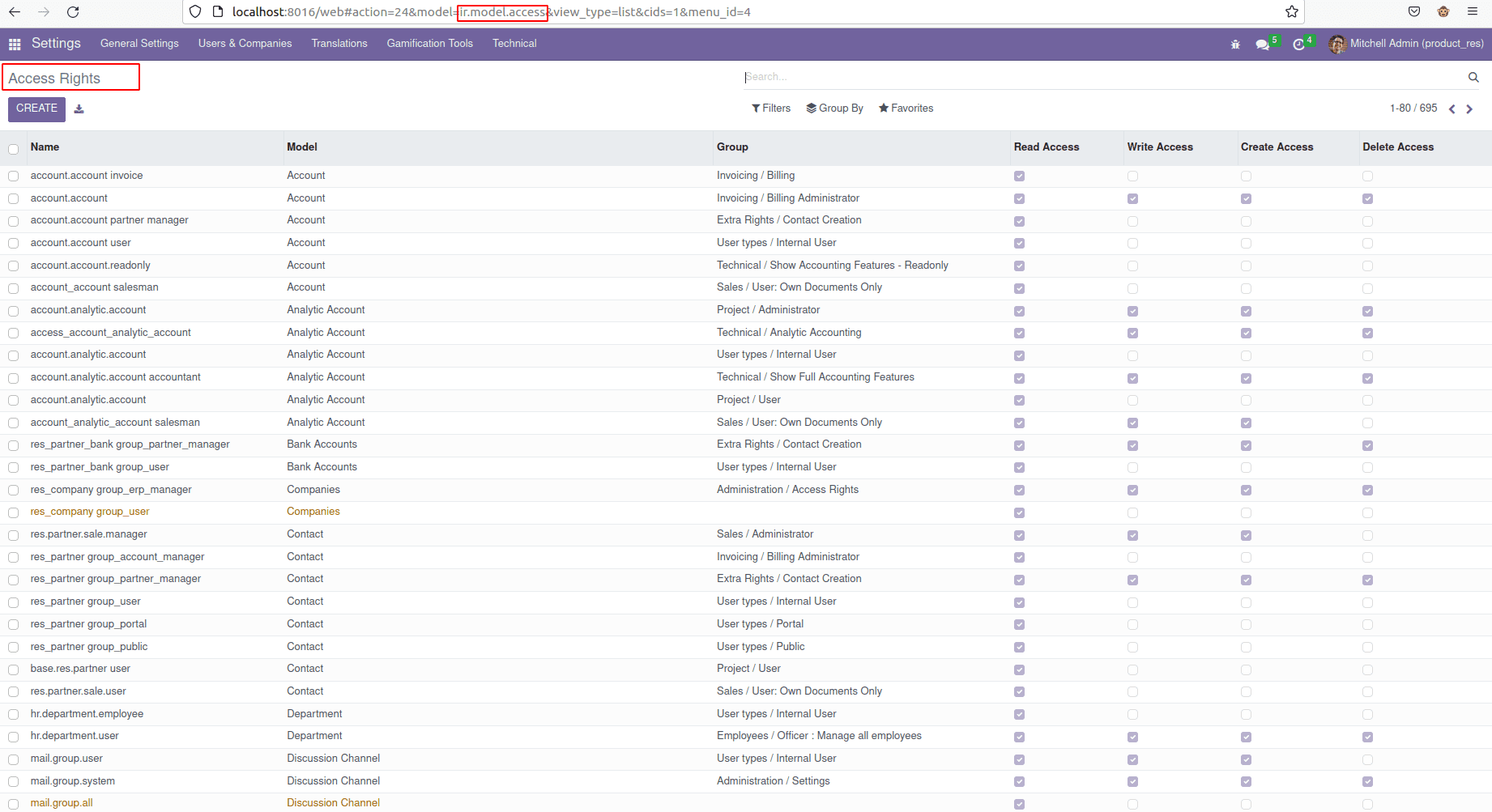Open row account.analytic.account accountant
1492x812 pixels.
pyautogui.click(x=116, y=377)
